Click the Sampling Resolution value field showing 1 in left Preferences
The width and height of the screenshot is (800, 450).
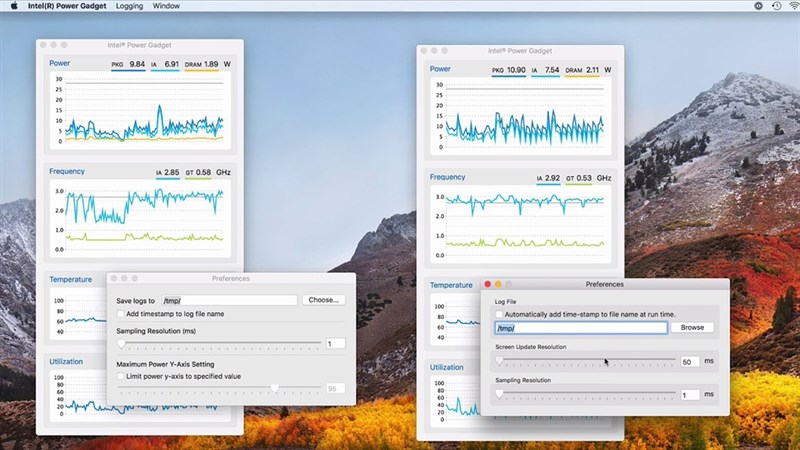click(335, 344)
